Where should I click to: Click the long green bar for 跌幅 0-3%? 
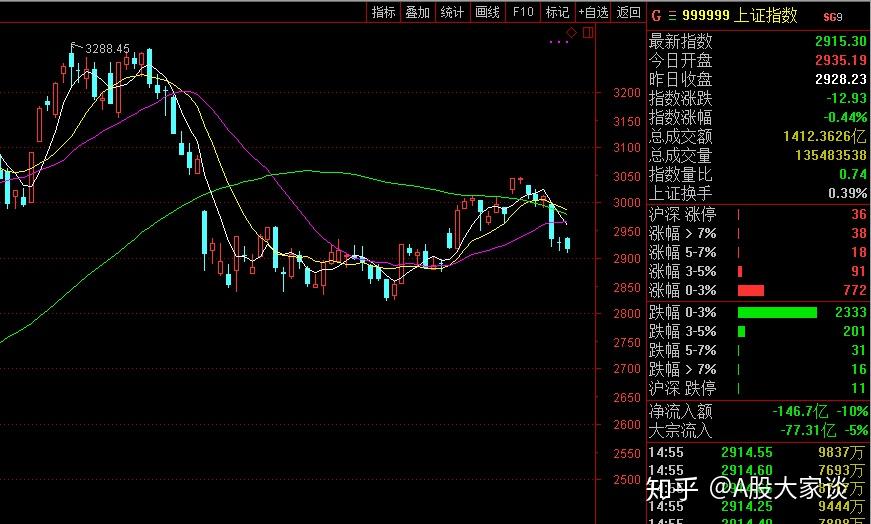click(777, 312)
